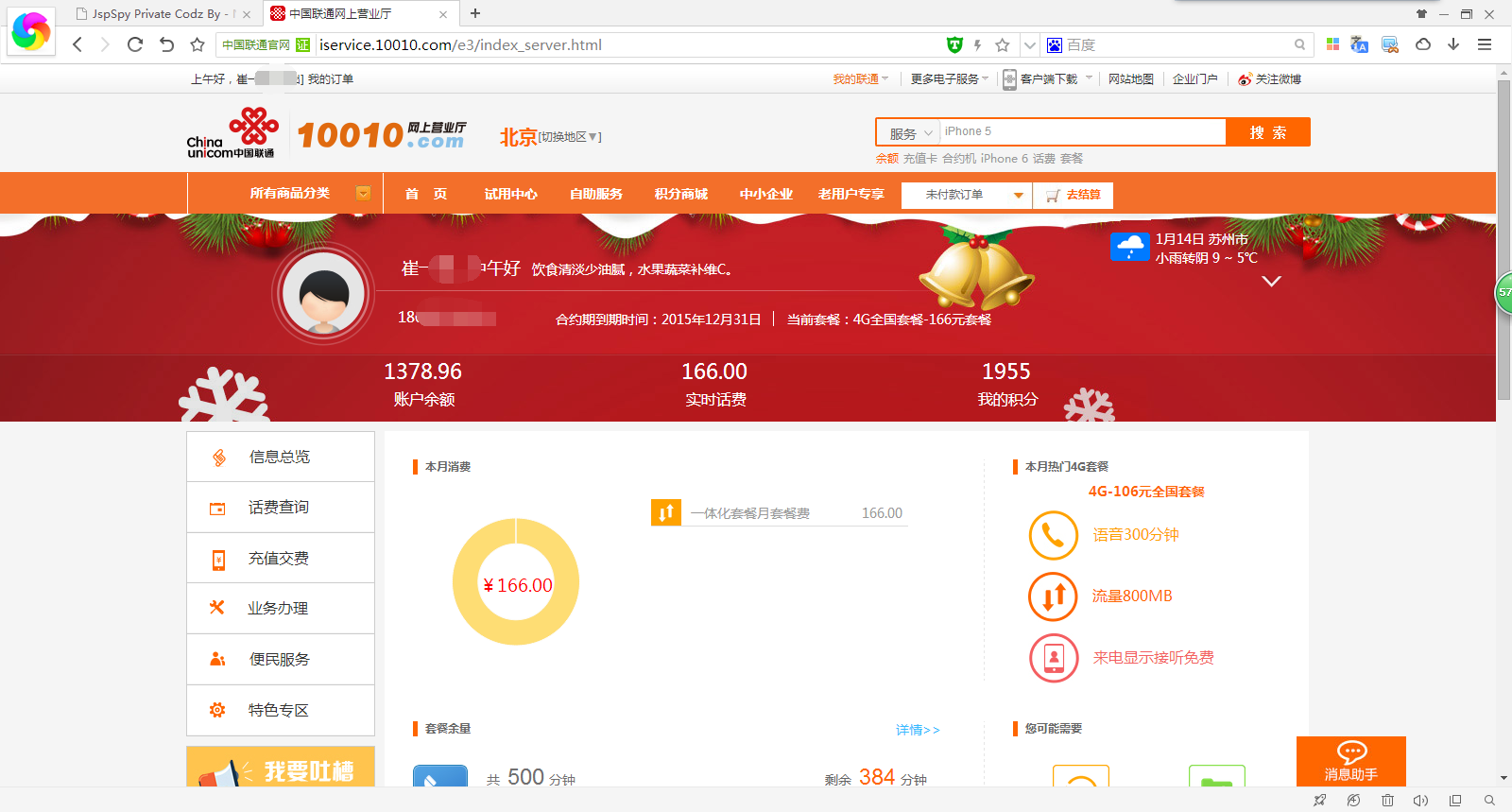
Task: Click the green shield security icon
Action: pyautogui.click(x=954, y=44)
